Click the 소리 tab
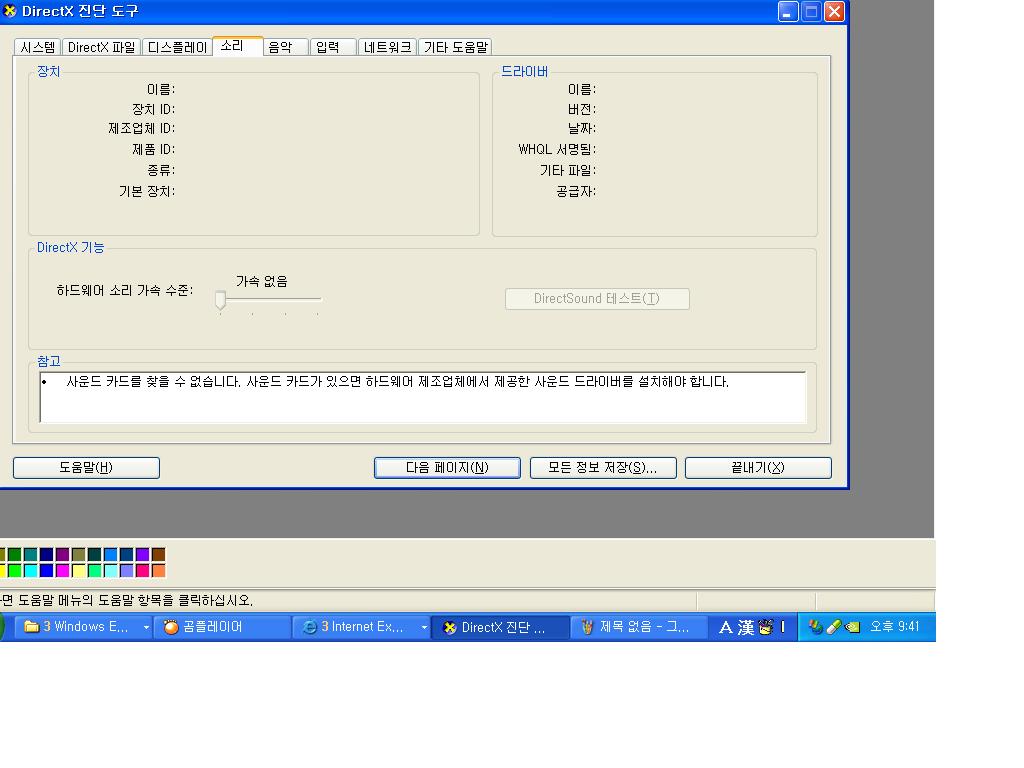 238,46
